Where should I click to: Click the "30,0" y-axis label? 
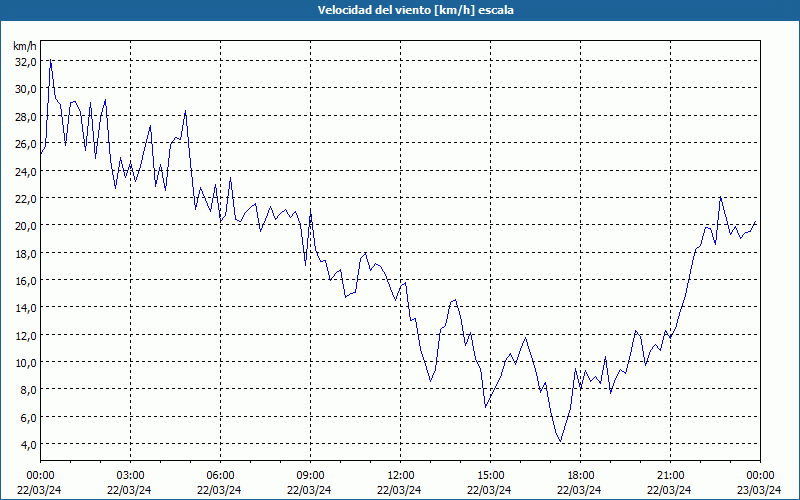pyautogui.click(x=26, y=89)
